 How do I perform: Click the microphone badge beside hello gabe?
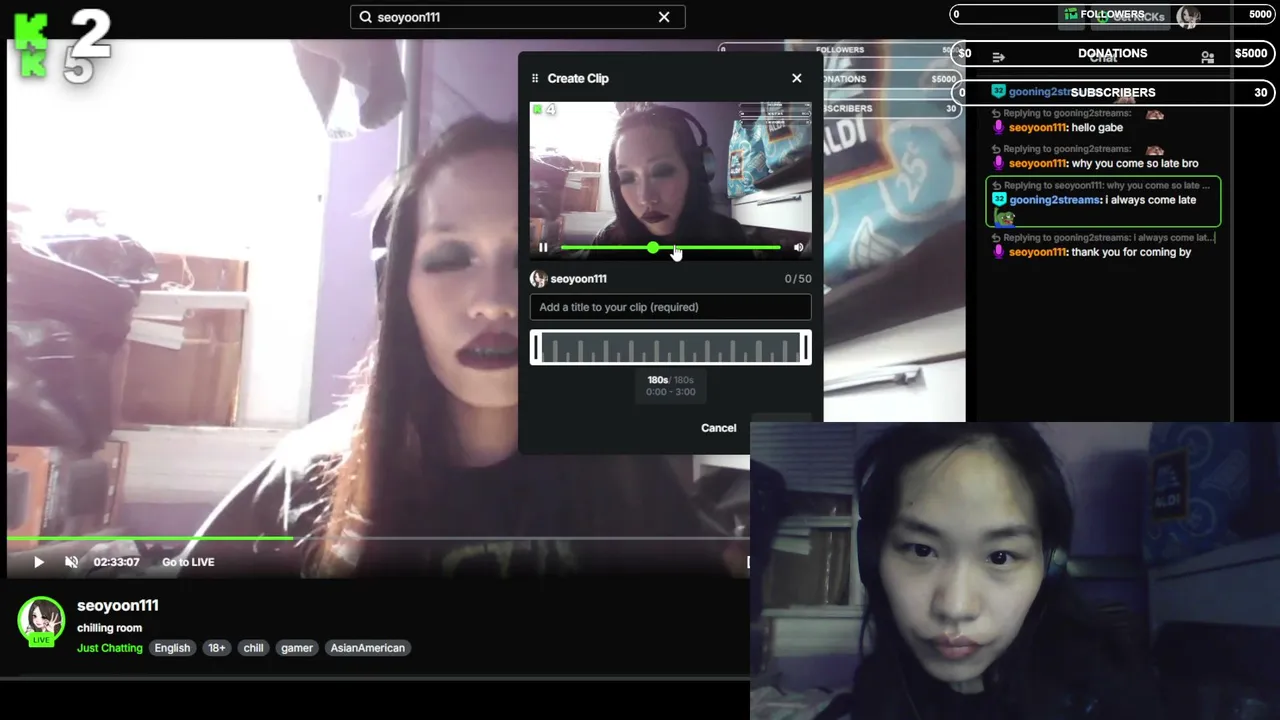coord(997,128)
